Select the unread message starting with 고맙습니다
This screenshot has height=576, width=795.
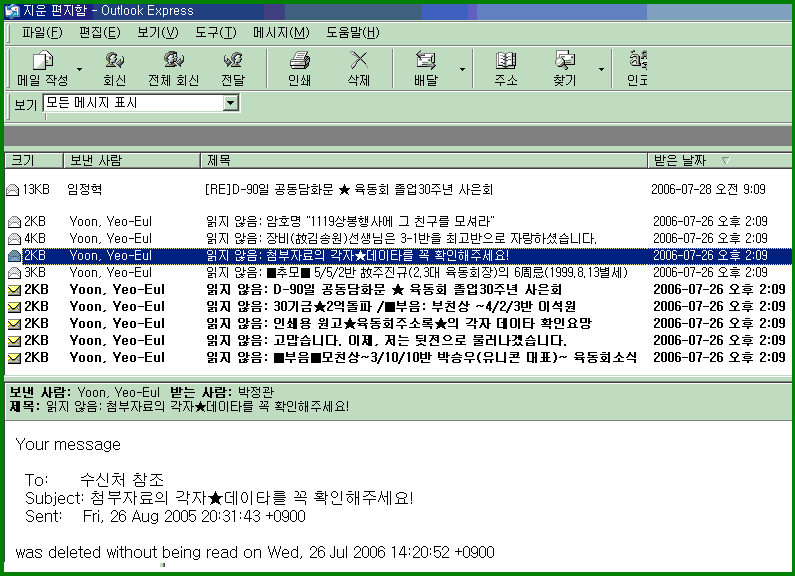click(400, 340)
